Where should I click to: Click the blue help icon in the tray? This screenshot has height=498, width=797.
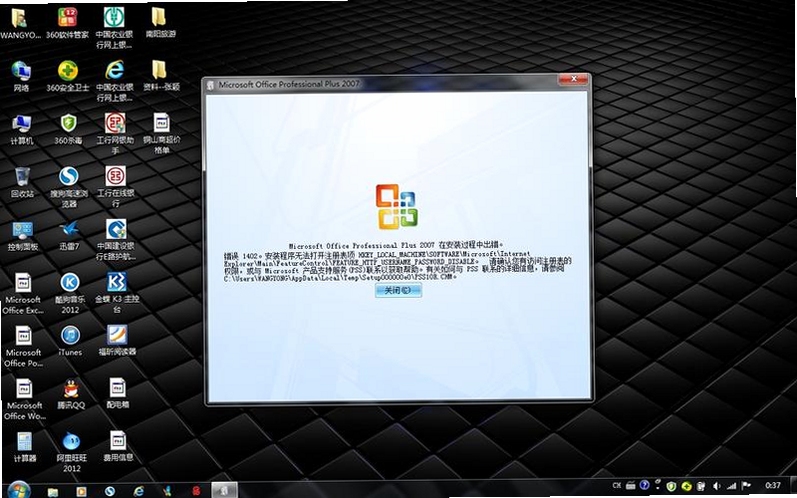[x=645, y=485]
